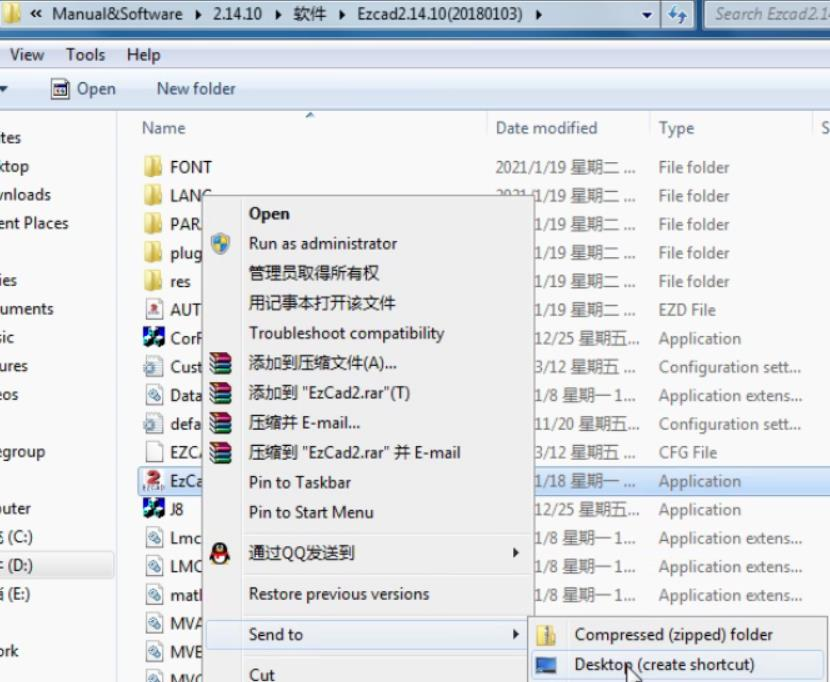Select the J8 application icon
This screenshot has height=682, width=830.
(154, 509)
